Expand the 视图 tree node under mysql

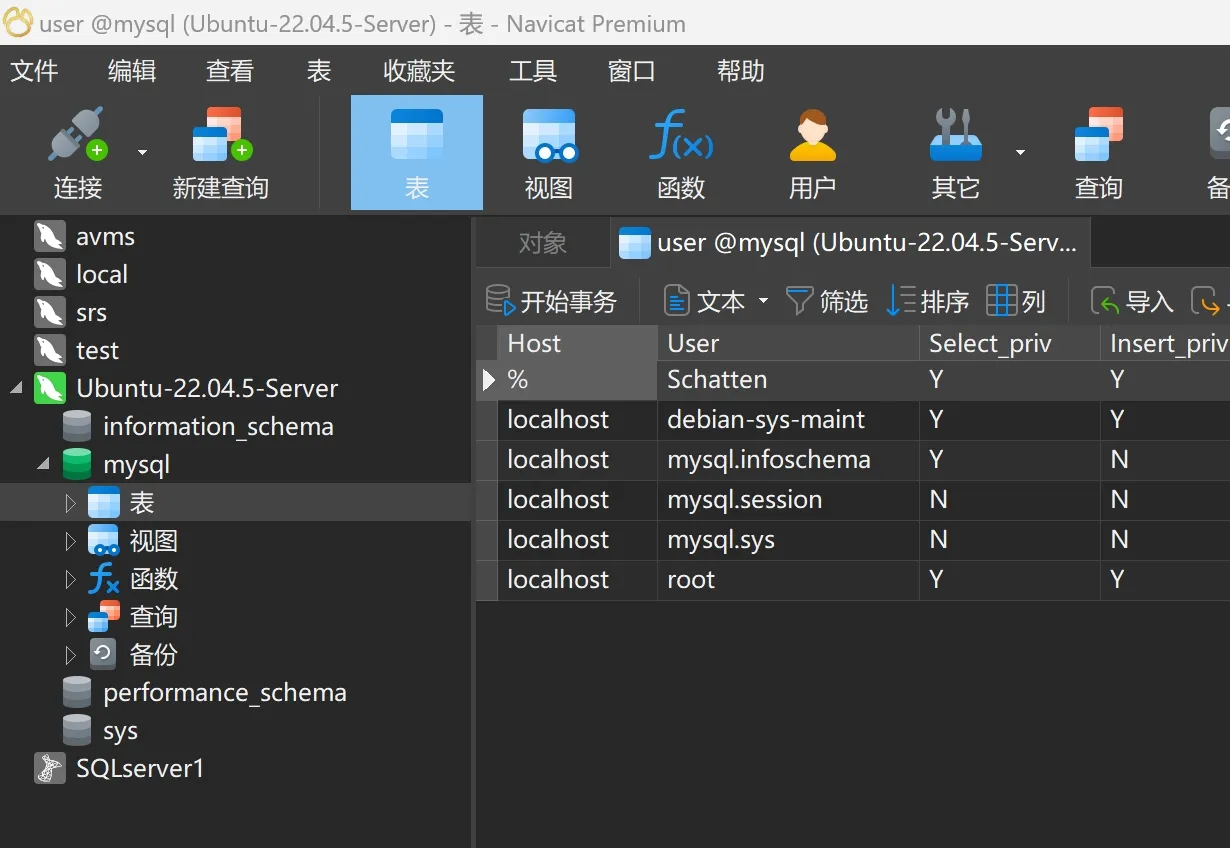coord(70,541)
